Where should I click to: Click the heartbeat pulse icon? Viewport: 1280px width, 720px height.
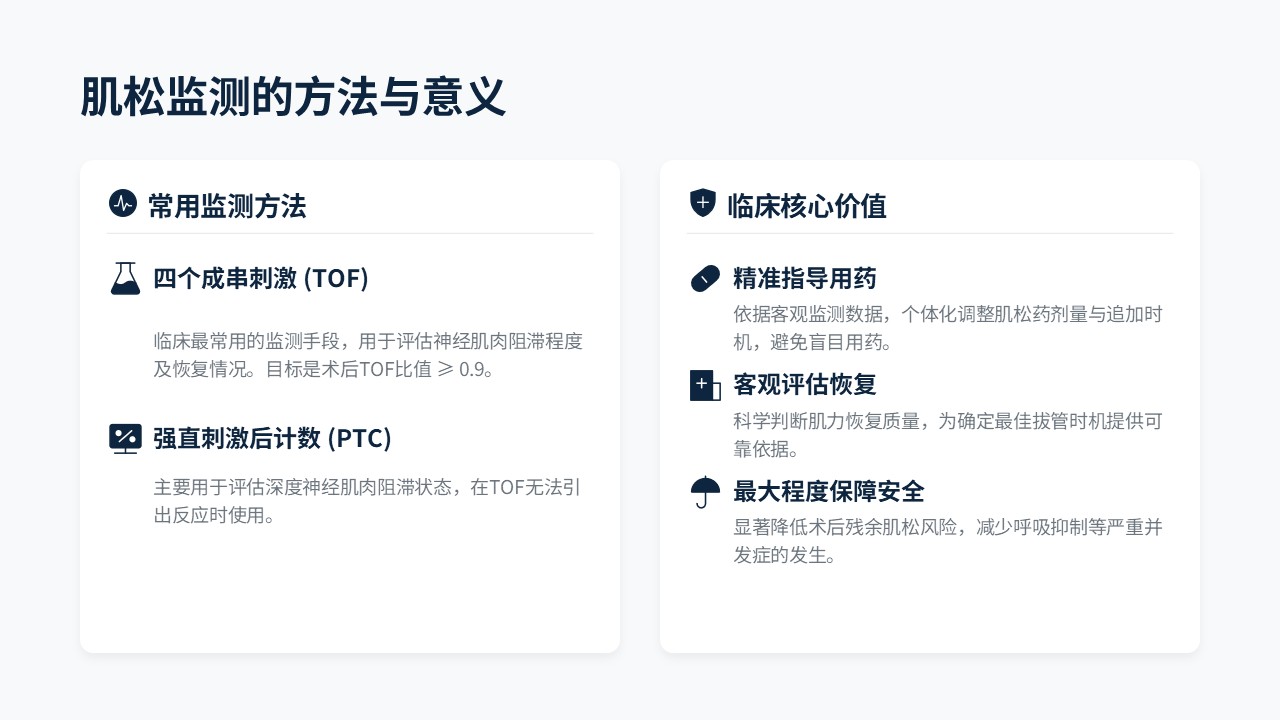[x=122, y=204]
